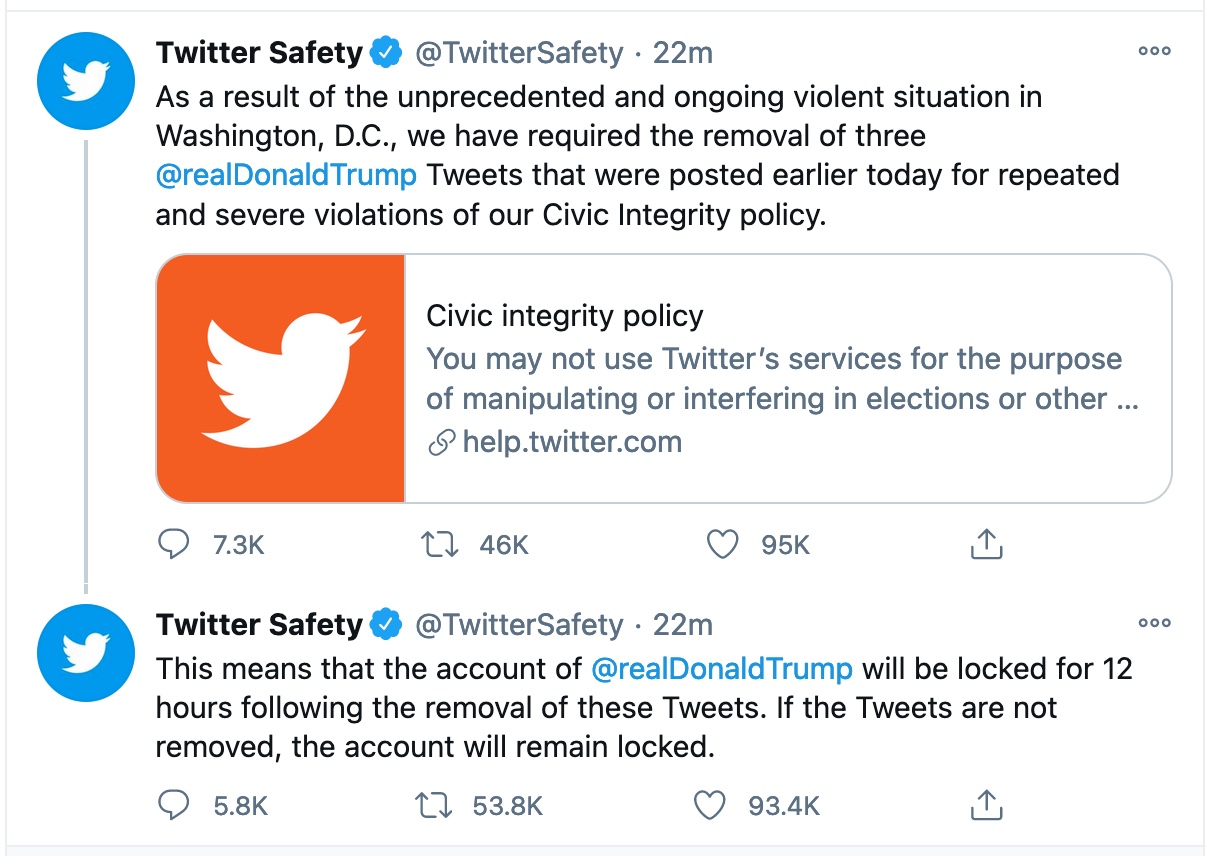Click @TwitterSafety handle on second tweet
This screenshot has height=856, width=1224.
tap(519, 625)
